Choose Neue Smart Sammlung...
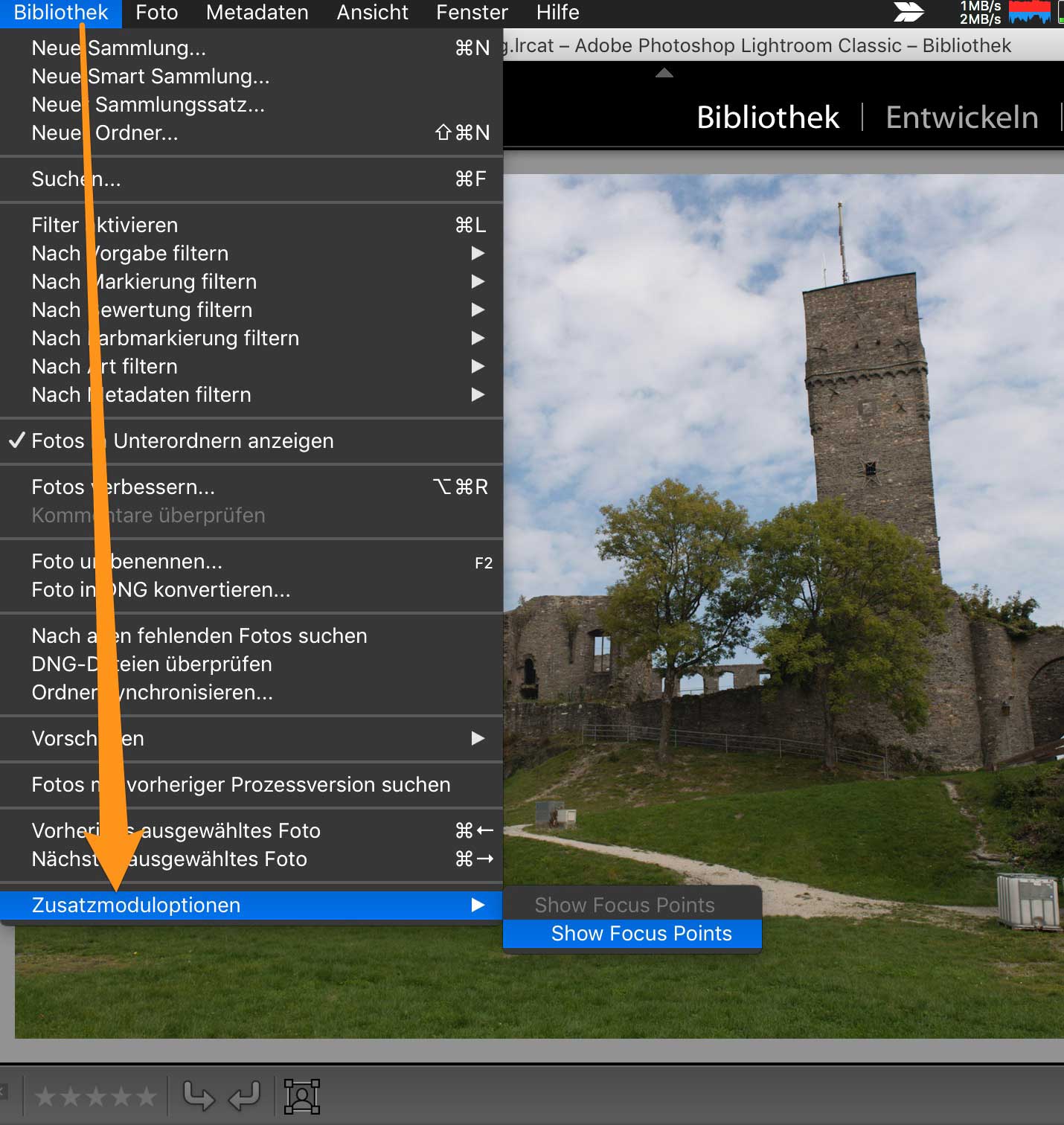1064x1125 pixels. 150,76
